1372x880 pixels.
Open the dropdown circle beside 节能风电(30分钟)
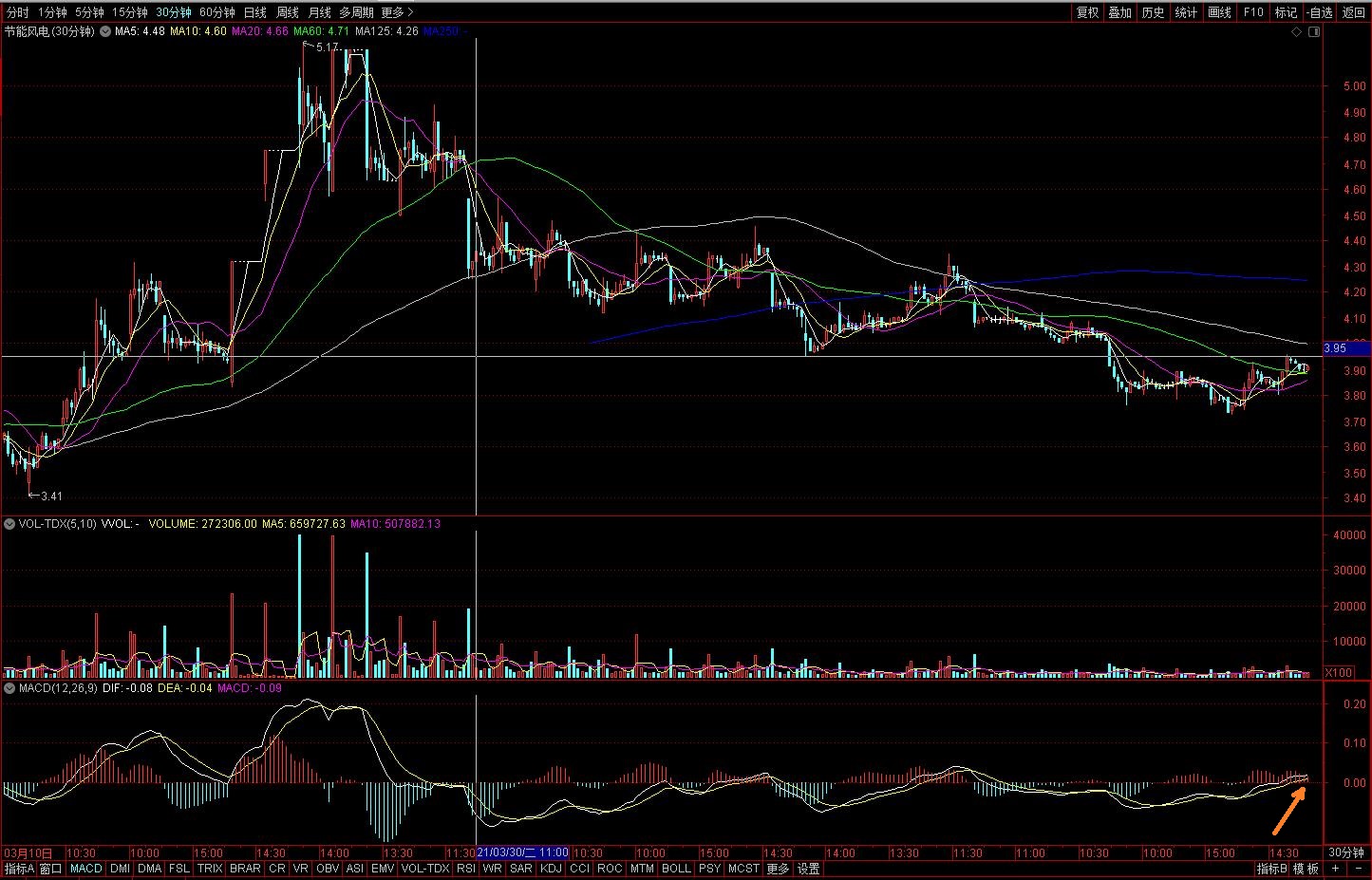(x=104, y=31)
